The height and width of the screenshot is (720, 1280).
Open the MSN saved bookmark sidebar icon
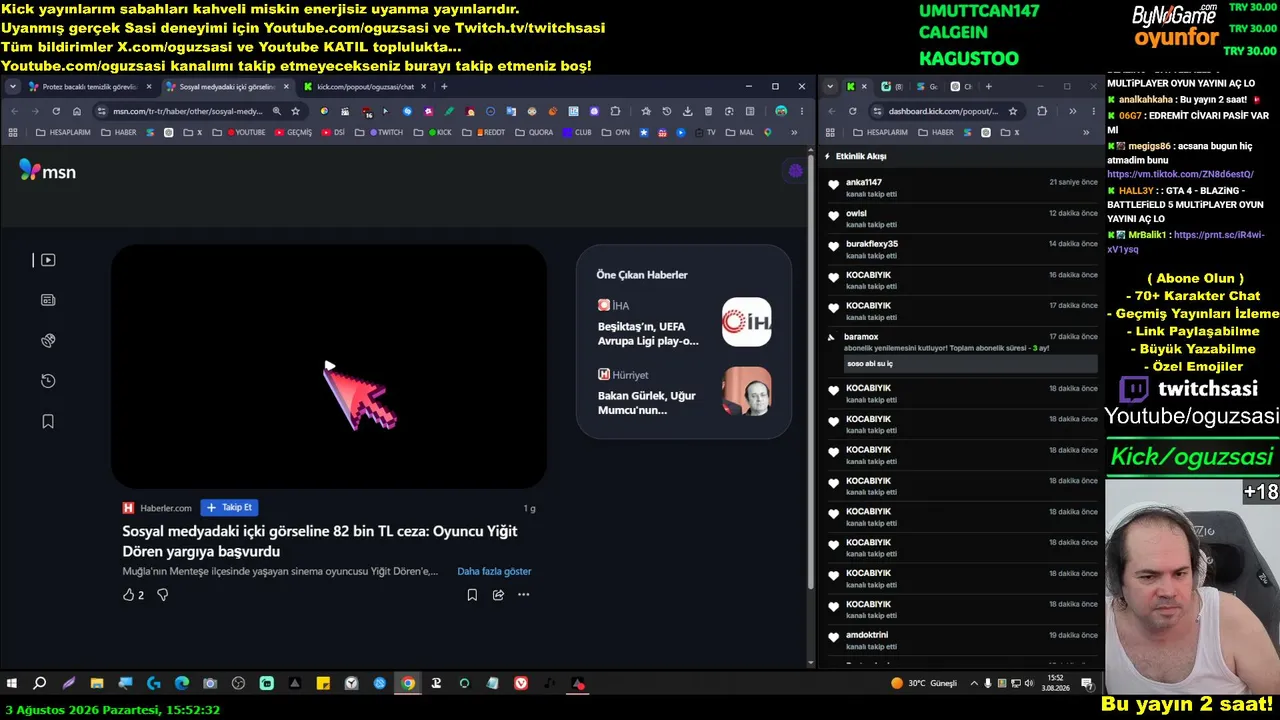[48, 422]
